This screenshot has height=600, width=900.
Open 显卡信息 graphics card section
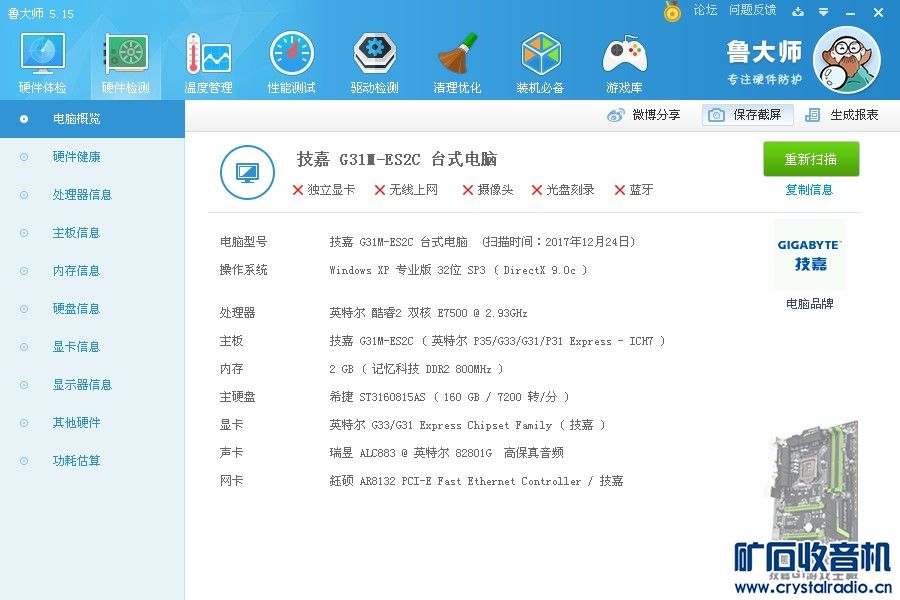[x=77, y=347]
